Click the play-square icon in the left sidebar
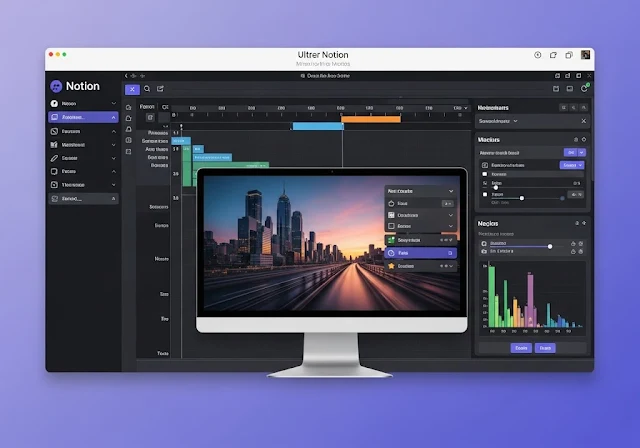 (x=54, y=185)
